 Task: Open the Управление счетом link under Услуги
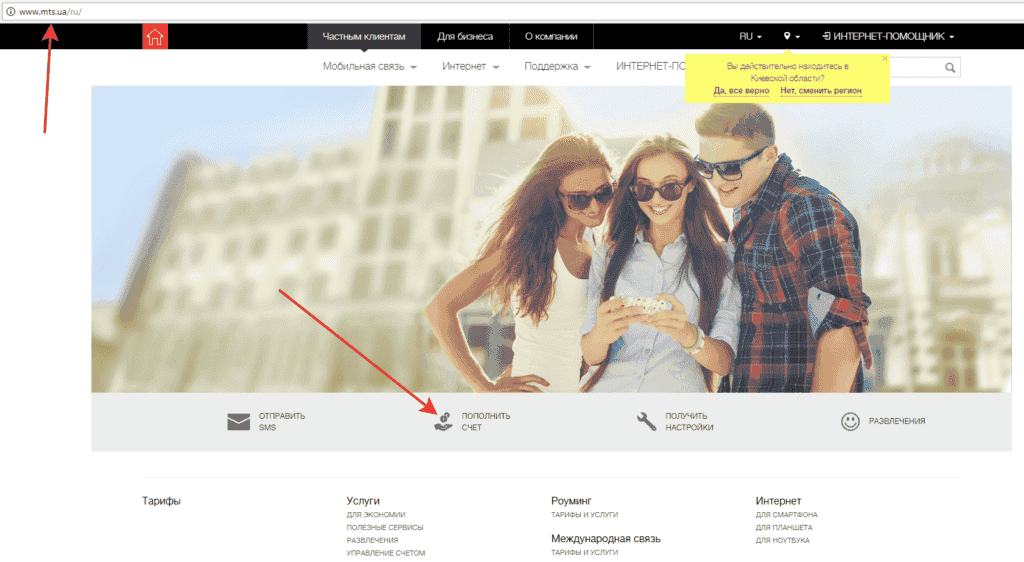[x=386, y=553]
